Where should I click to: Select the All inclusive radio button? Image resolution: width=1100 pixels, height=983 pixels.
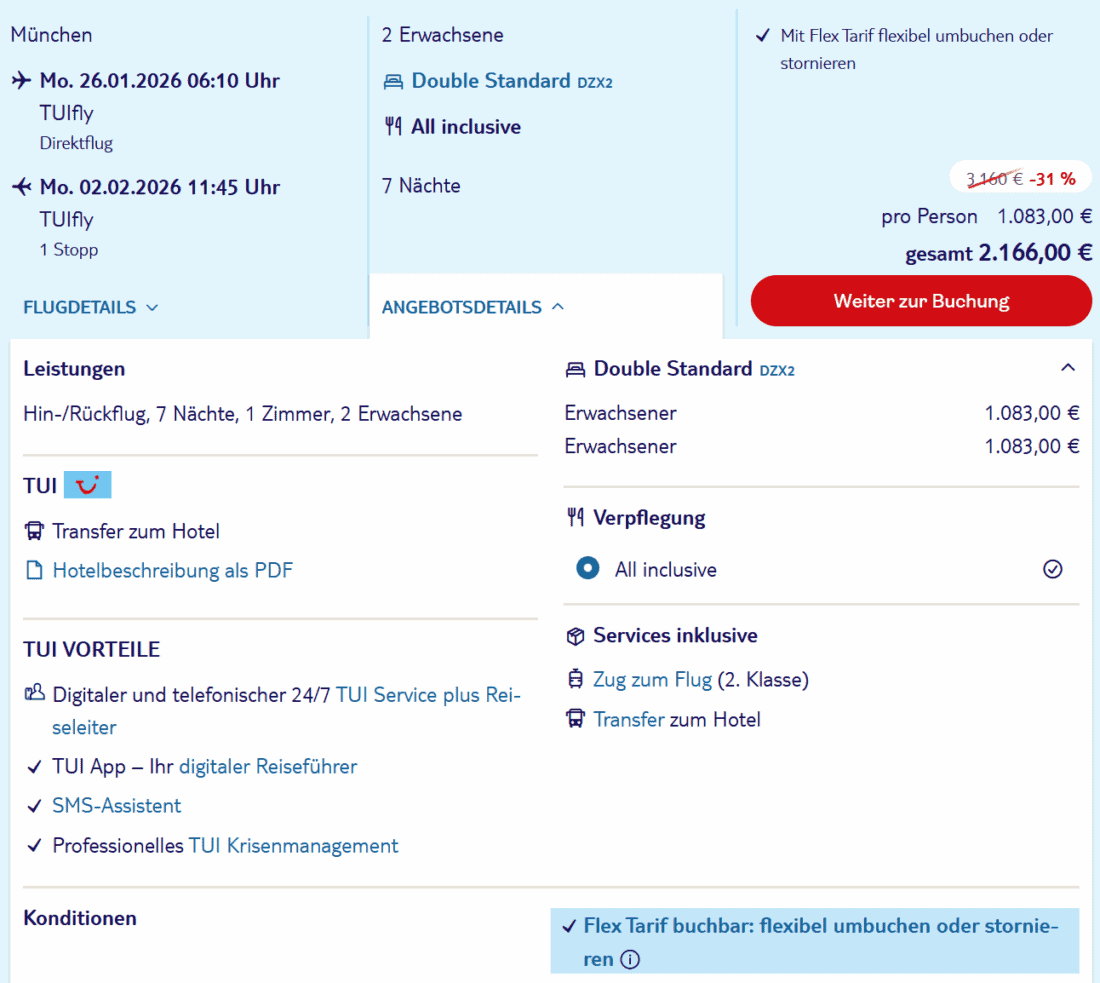[588, 569]
